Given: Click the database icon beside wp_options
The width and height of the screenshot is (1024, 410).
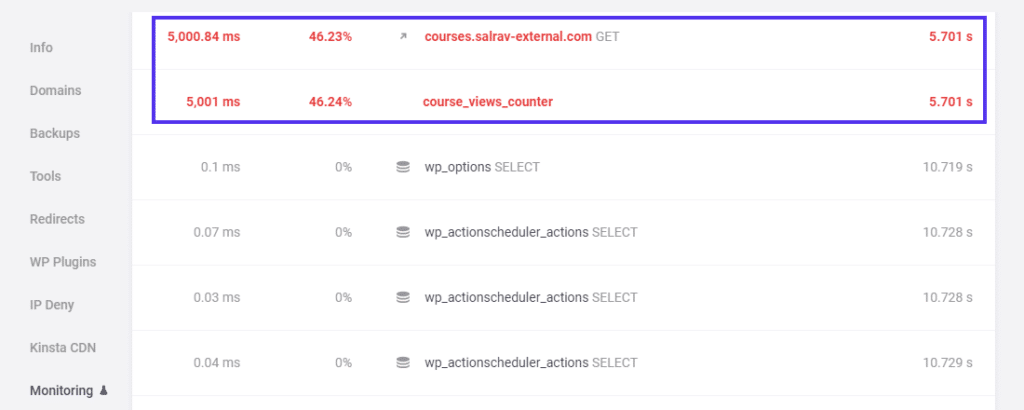Looking at the screenshot, I should (403, 167).
